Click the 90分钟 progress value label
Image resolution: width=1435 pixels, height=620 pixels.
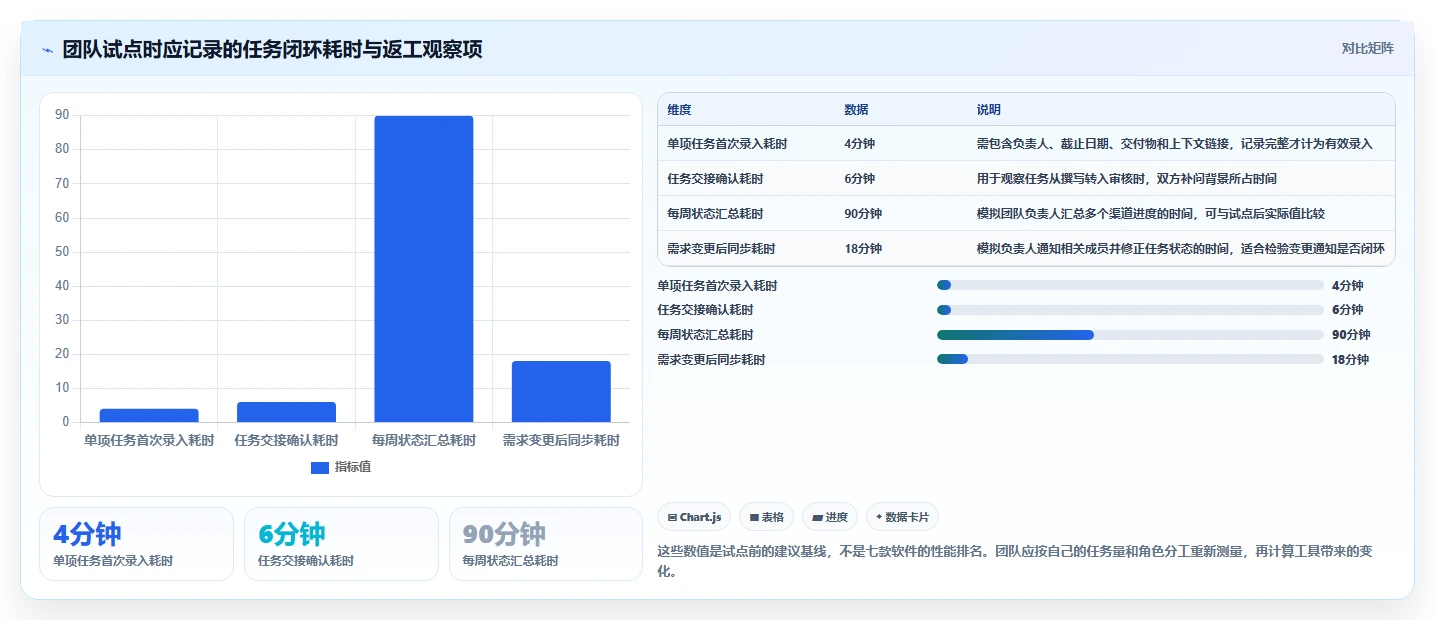(x=1351, y=335)
